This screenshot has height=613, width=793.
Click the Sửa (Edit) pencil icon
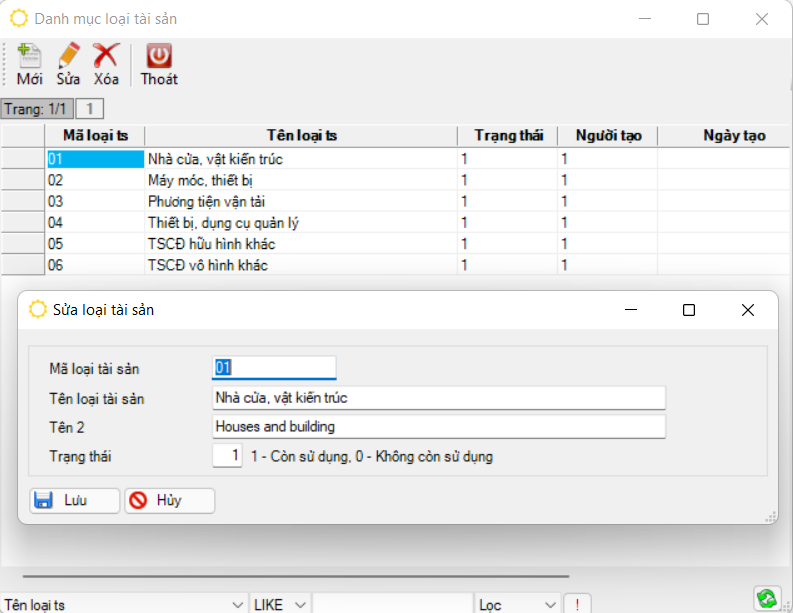(68, 64)
